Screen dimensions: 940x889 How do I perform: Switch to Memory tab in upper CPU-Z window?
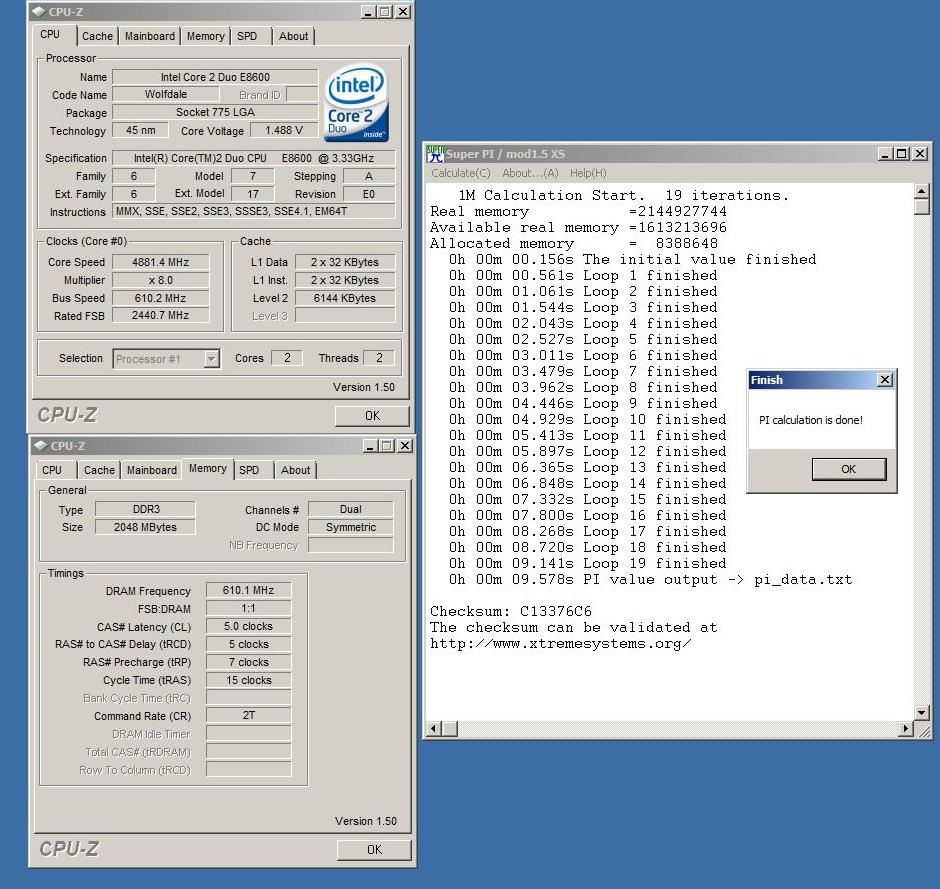point(206,36)
